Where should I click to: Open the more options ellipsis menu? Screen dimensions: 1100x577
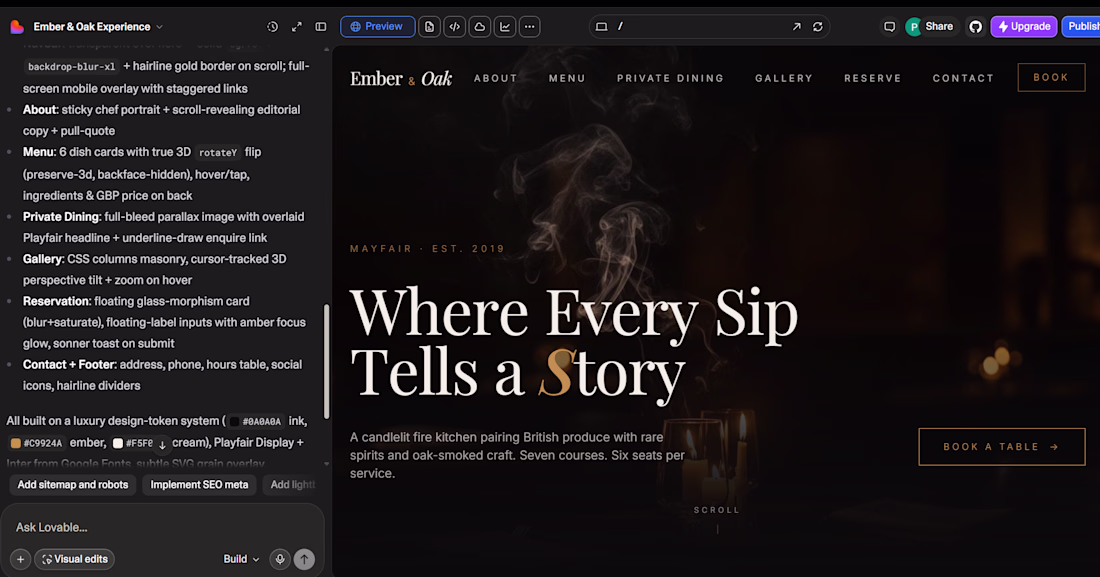click(x=530, y=27)
